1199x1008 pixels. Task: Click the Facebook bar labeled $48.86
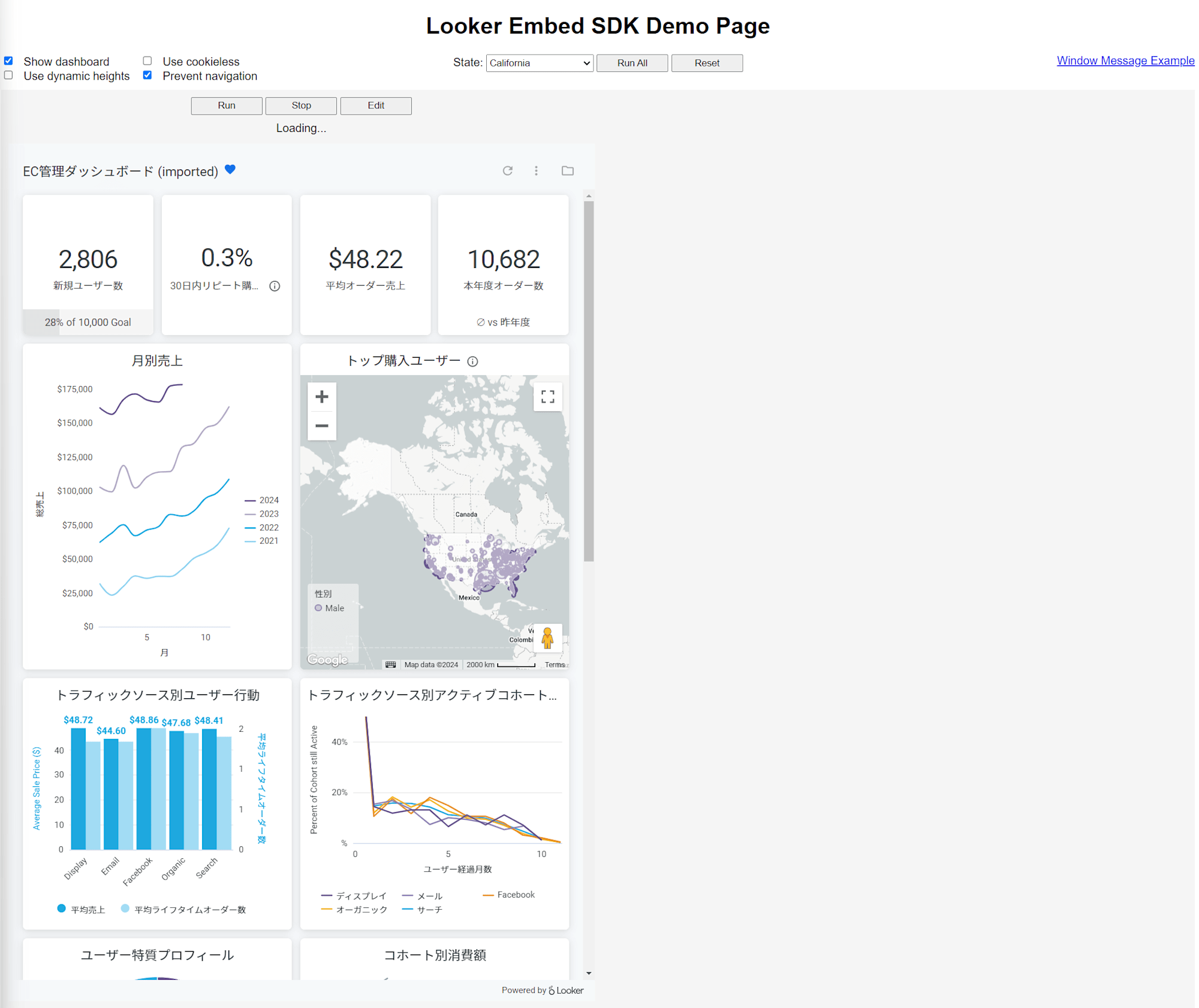tap(144, 790)
